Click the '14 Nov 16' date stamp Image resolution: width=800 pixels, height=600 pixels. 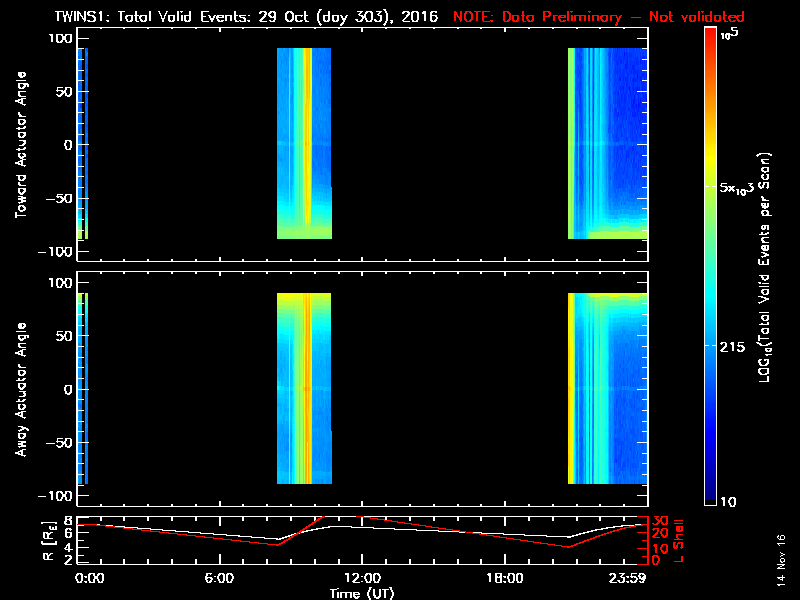[x=781, y=561]
